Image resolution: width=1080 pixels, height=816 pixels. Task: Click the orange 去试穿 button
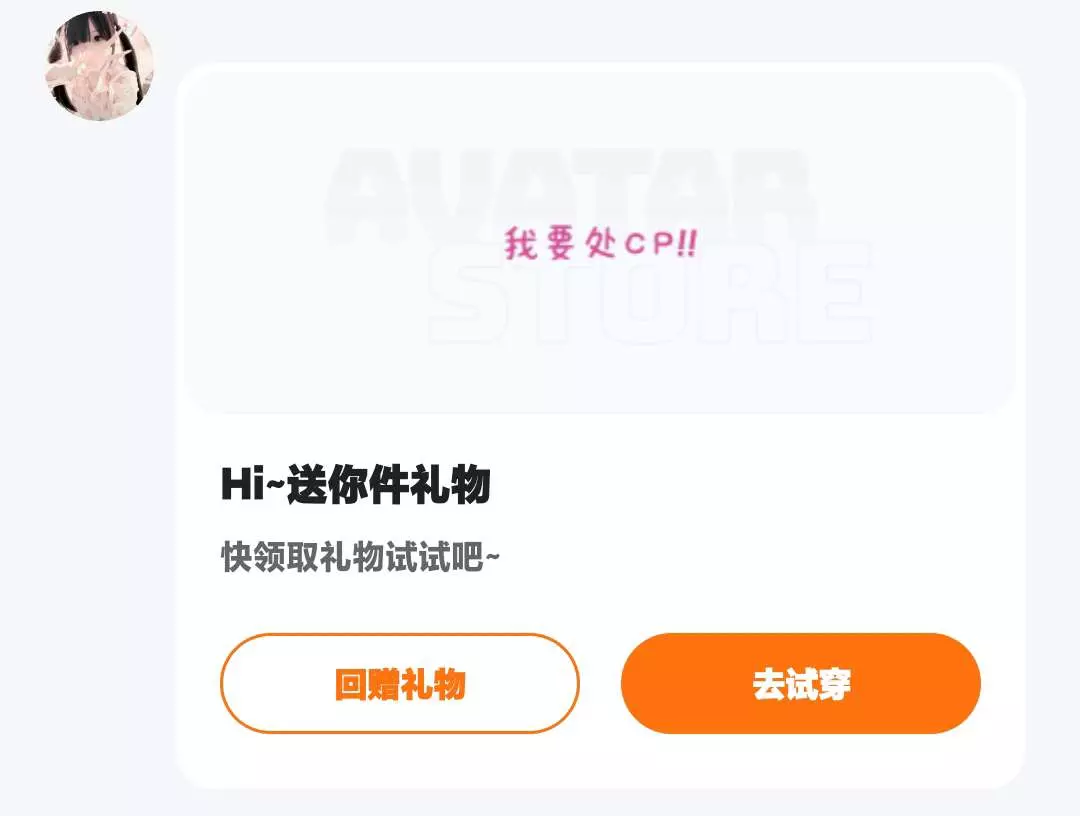[800, 683]
